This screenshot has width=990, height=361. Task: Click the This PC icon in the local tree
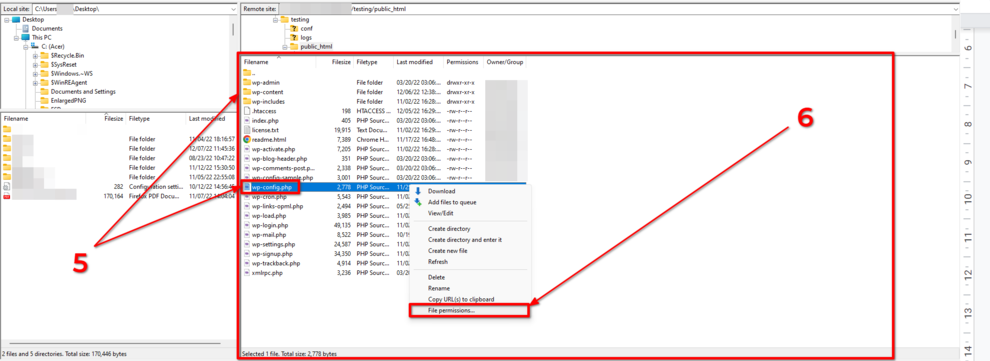pyautogui.click(x=25, y=37)
